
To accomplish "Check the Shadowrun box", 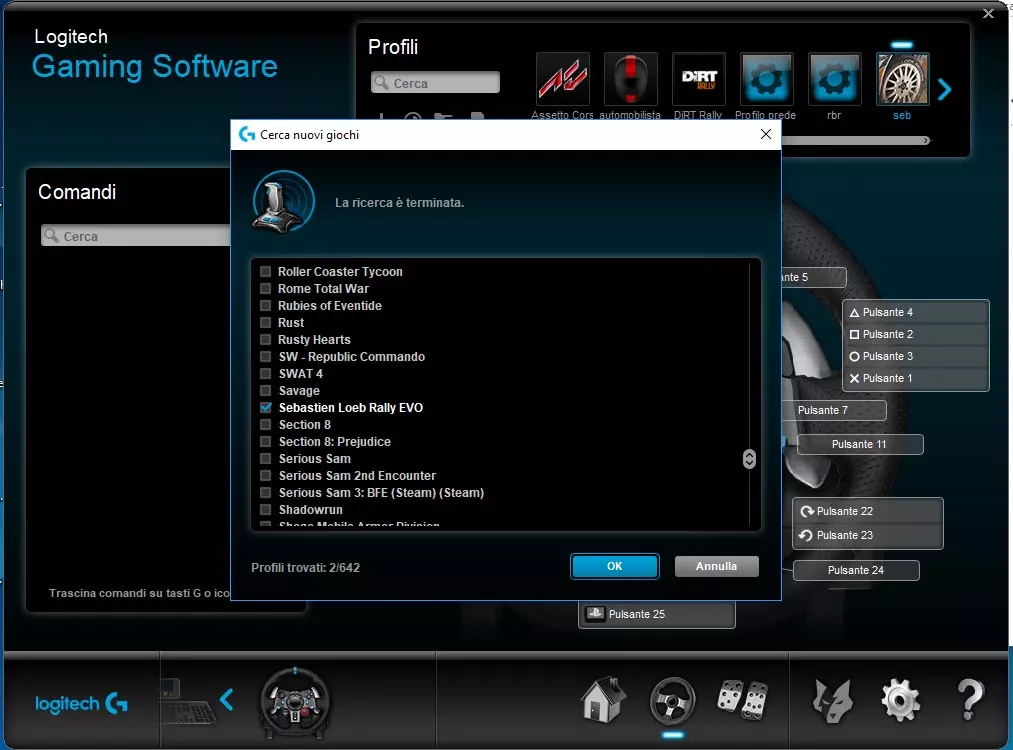I will click(266, 509).
